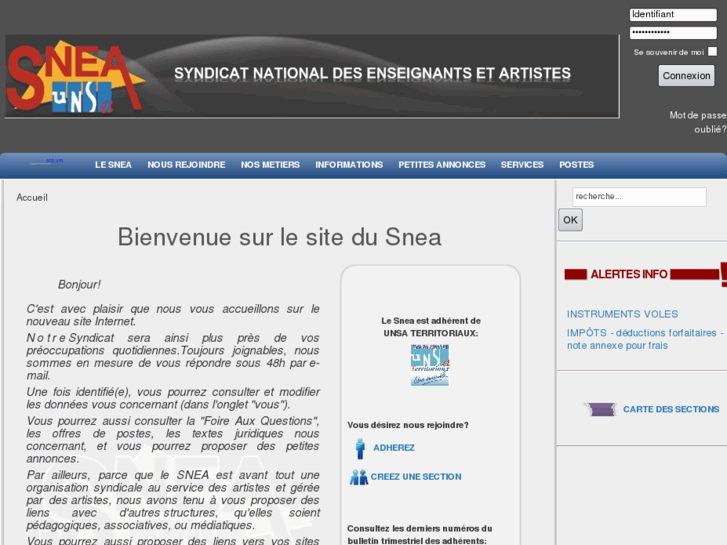This screenshot has height=545, width=727.
Task: Open the INSTRUMENTS VOLES alert link
Action: pyautogui.click(x=622, y=314)
